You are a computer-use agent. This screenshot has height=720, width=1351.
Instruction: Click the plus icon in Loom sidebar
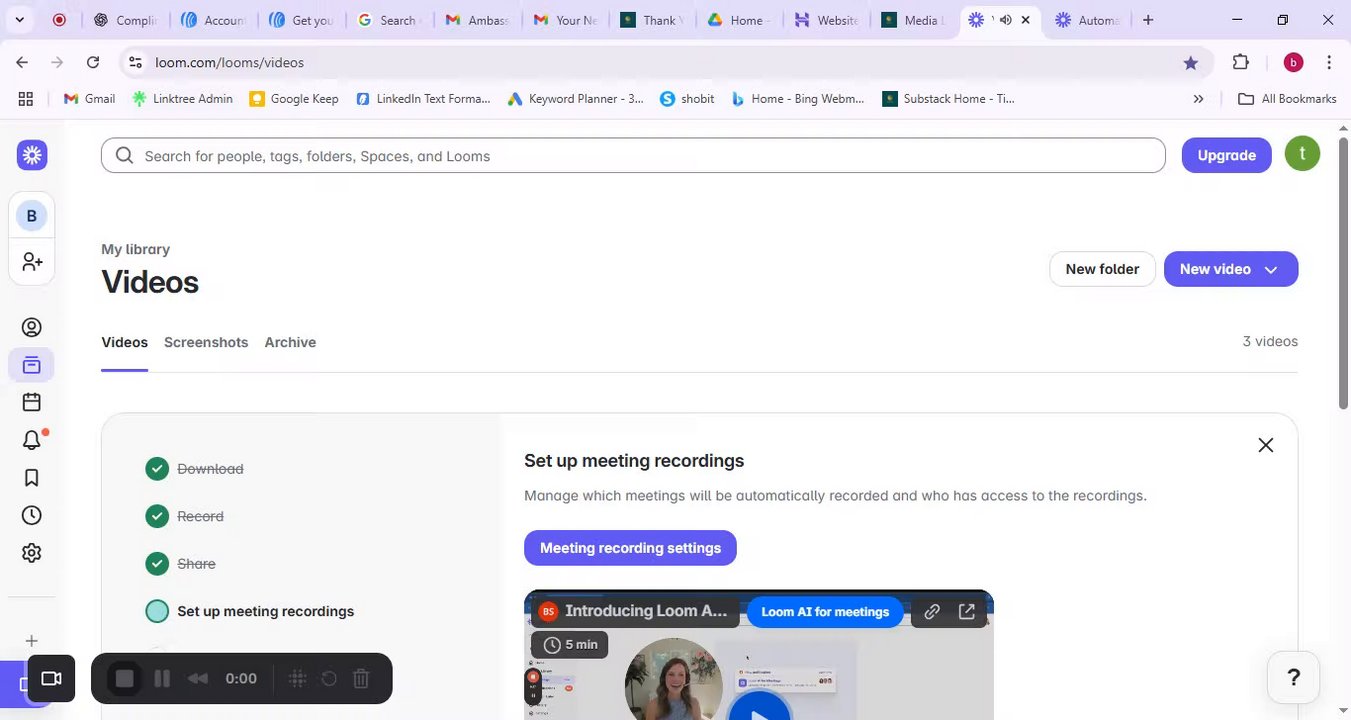32,641
